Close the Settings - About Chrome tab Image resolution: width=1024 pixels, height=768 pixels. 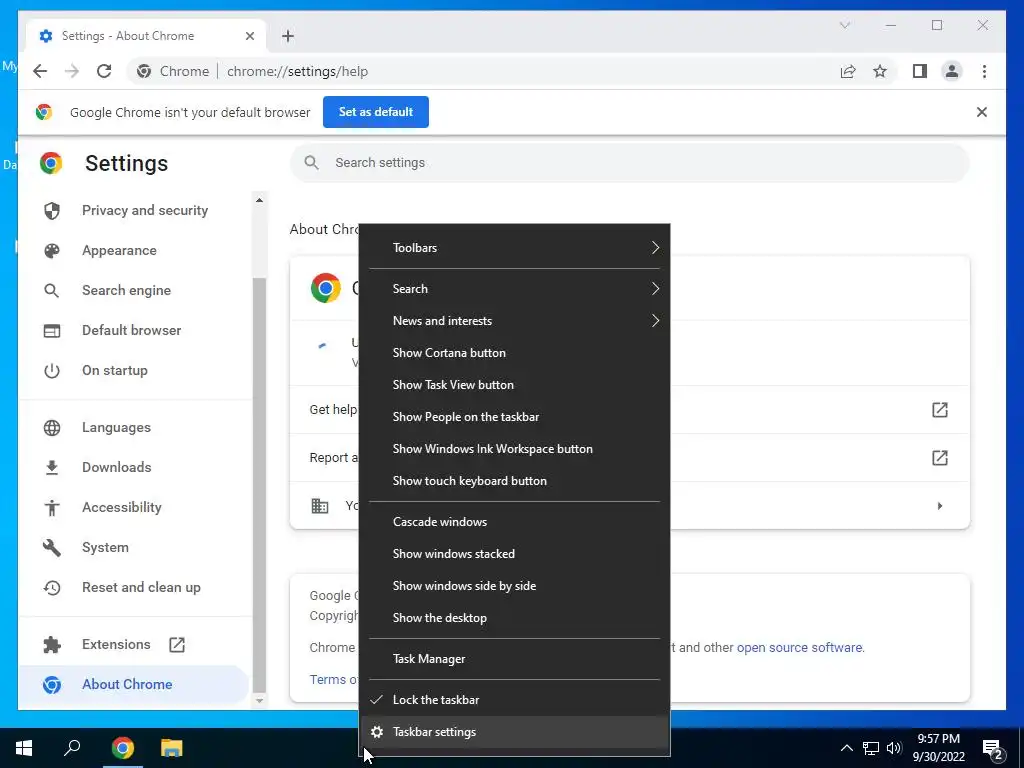pos(249,36)
